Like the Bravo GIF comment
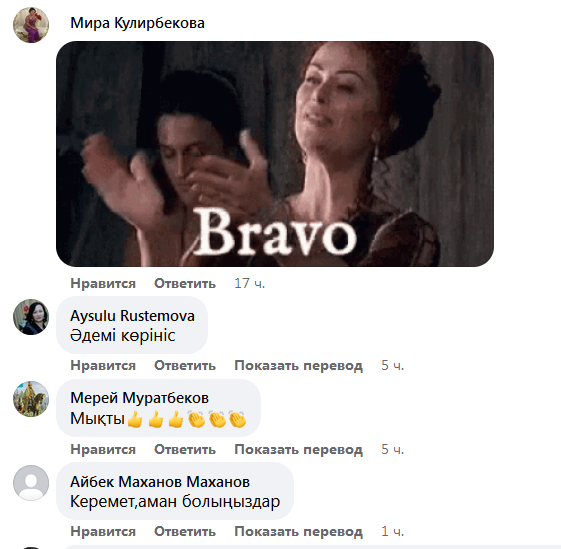561x549 pixels. (103, 283)
